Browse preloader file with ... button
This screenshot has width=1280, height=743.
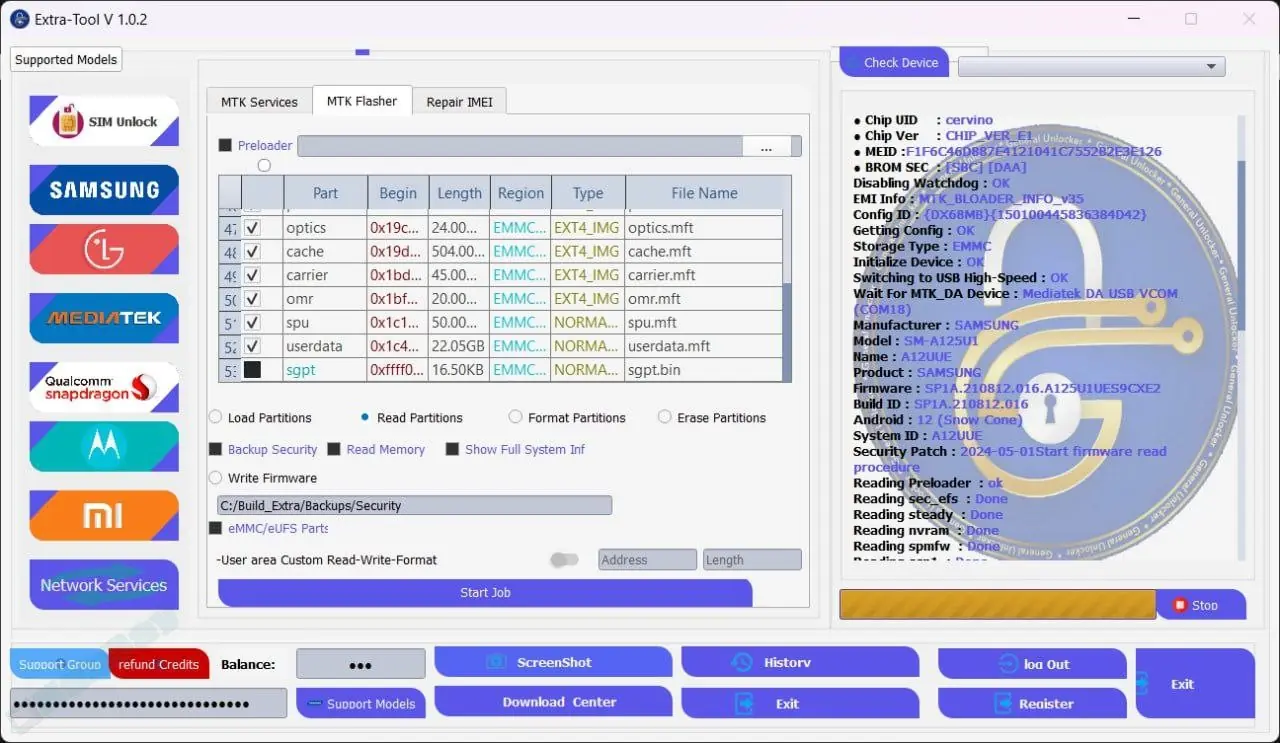coord(766,147)
